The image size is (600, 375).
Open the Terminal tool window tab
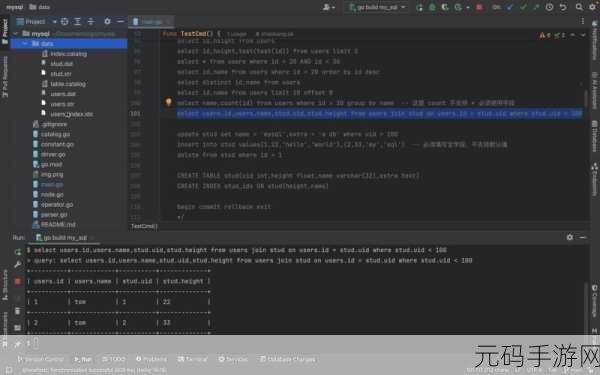point(193,359)
